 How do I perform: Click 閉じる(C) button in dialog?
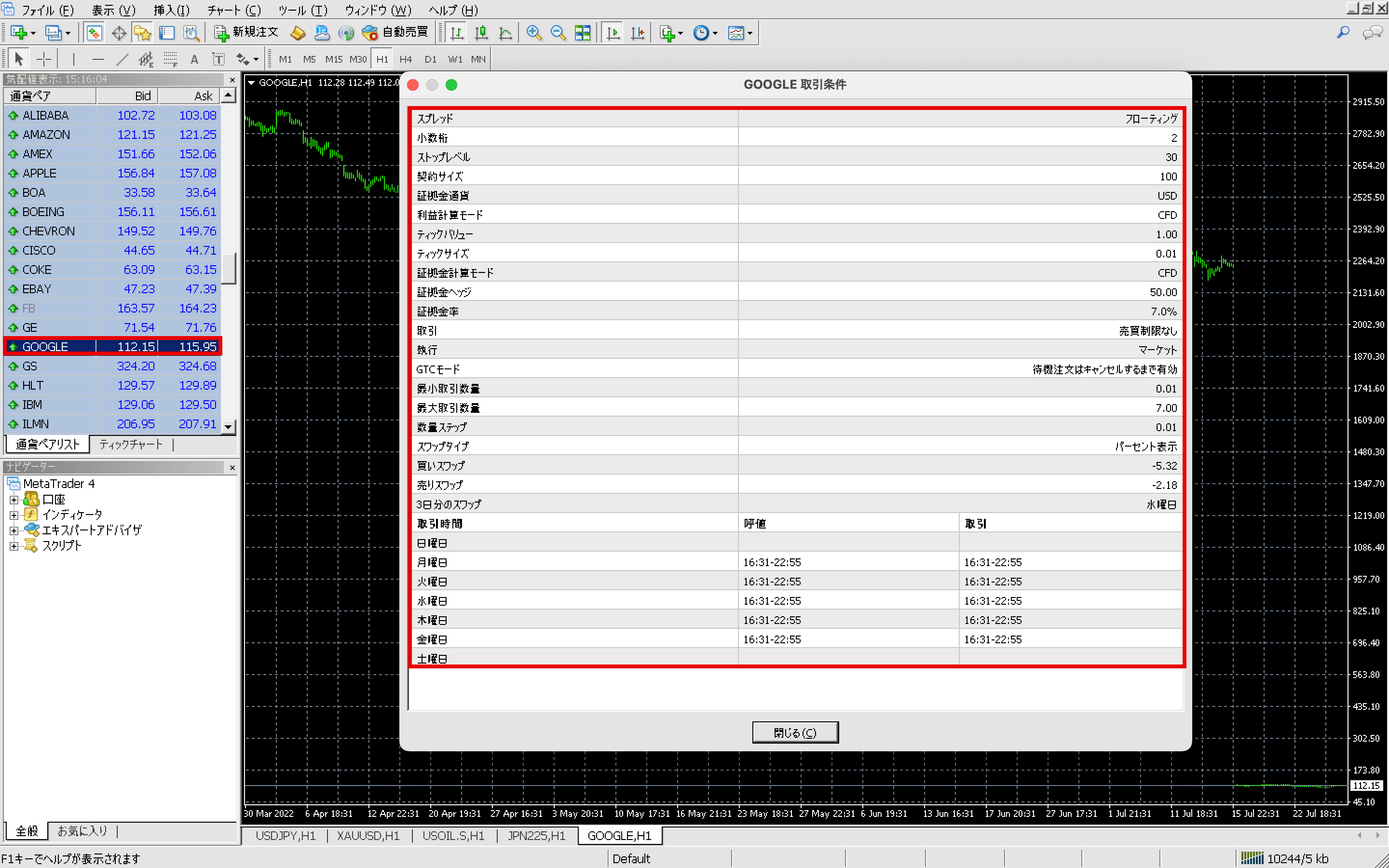(795, 732)
